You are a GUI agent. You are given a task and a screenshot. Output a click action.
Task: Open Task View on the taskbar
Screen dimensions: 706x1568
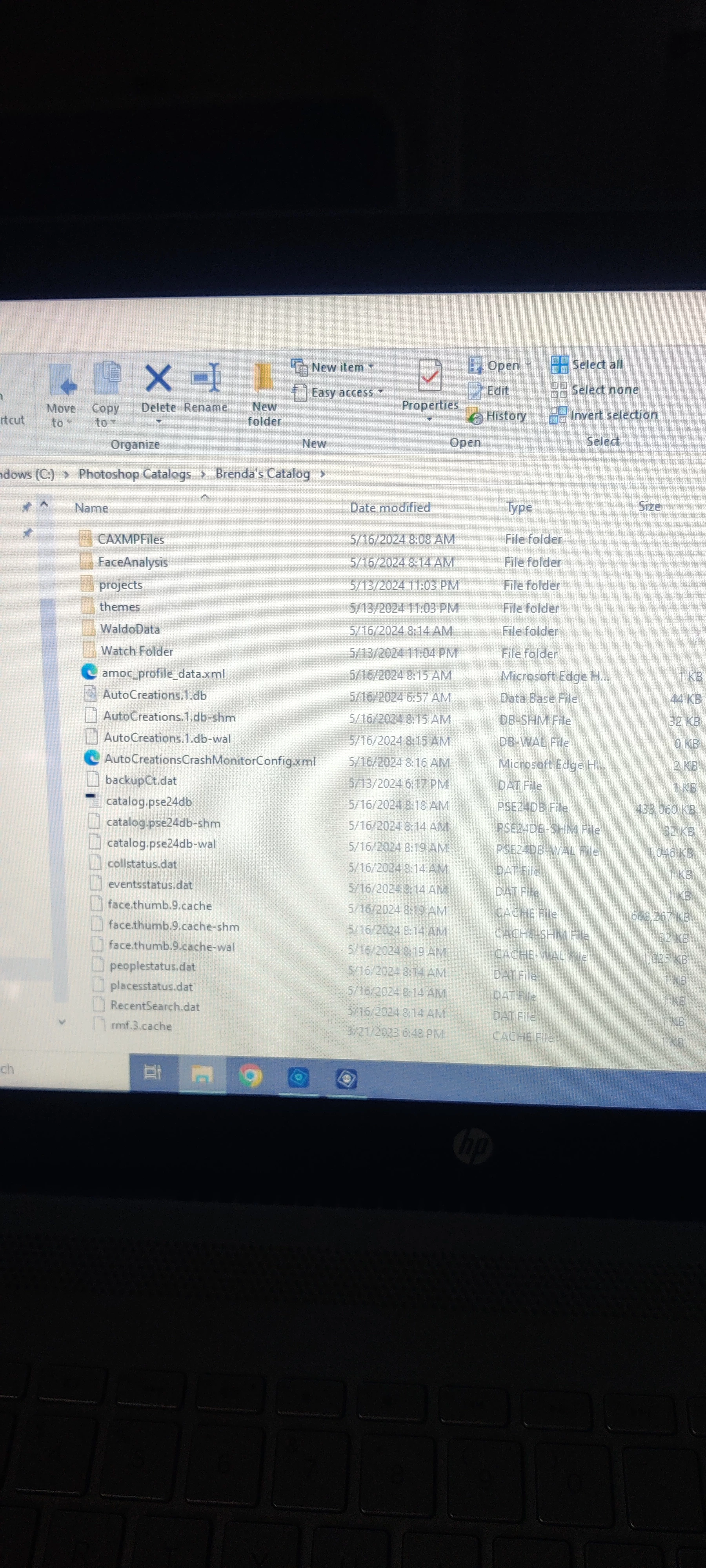152,1072
